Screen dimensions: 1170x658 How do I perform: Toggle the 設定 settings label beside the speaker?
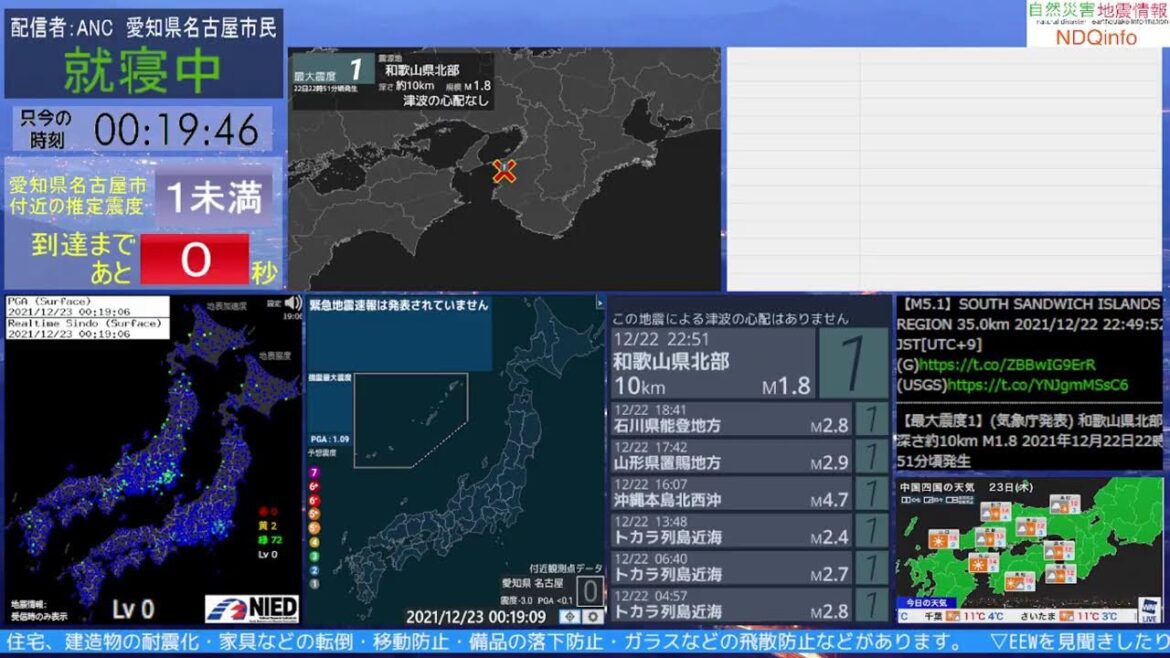(274, 302)
